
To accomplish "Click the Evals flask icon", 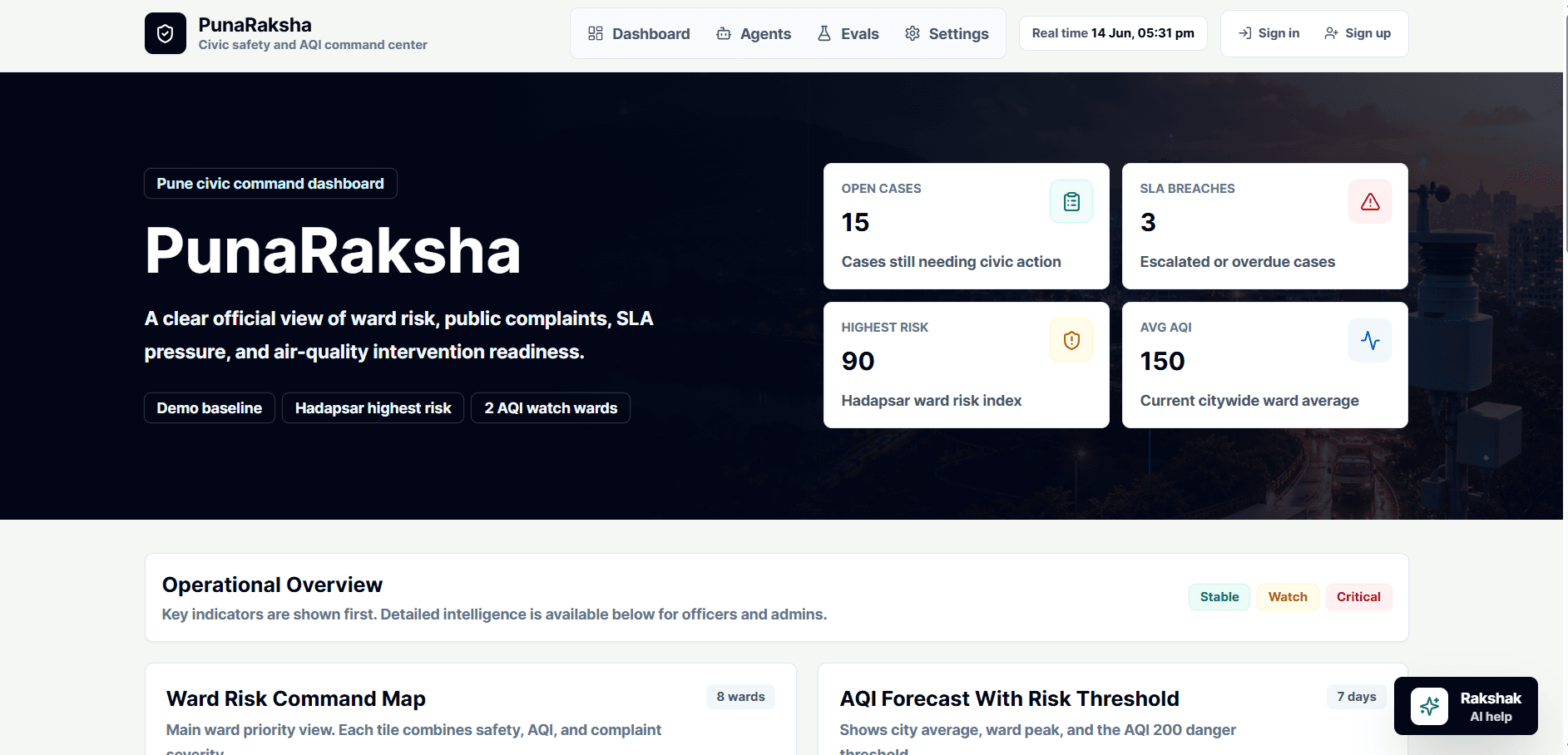I will point(824,33).
